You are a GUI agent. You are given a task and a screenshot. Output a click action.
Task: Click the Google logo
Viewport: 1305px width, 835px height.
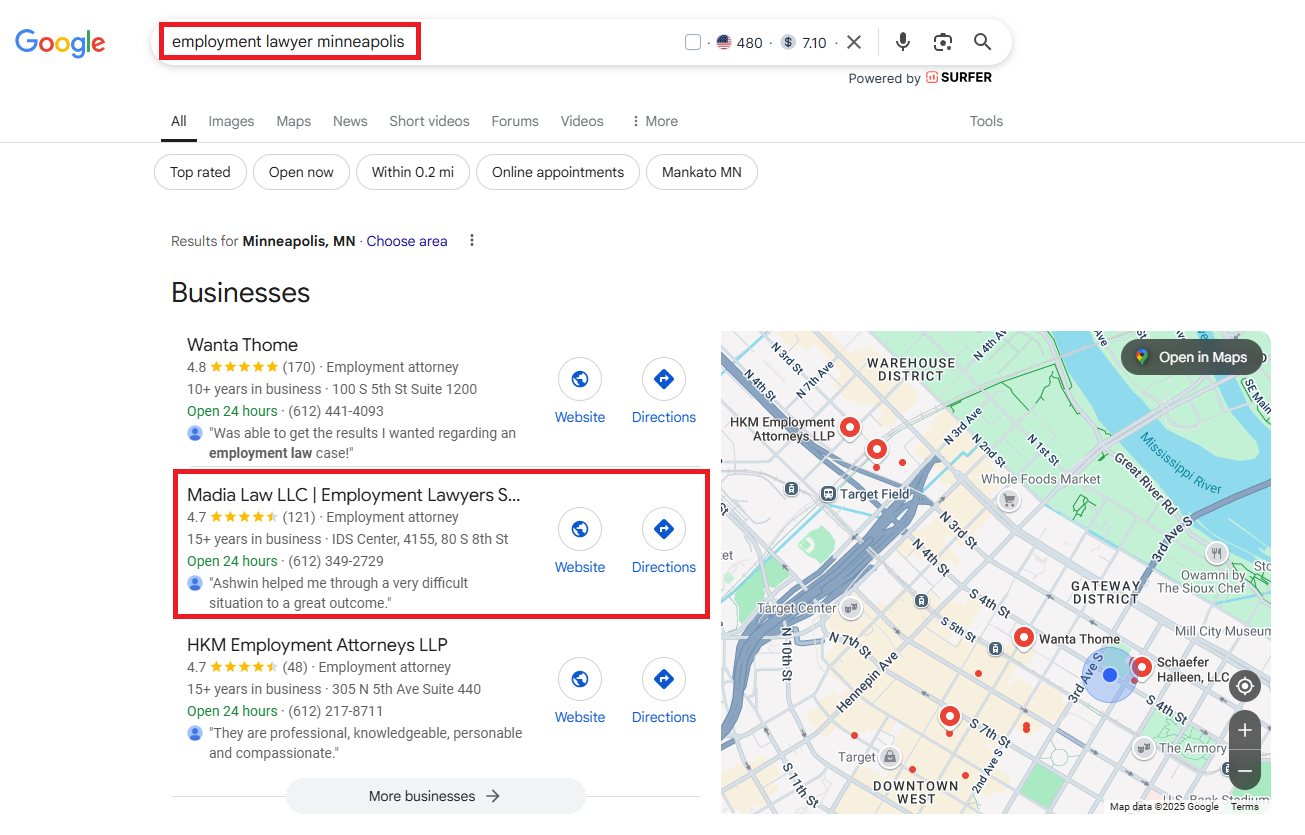coord(60,42)
